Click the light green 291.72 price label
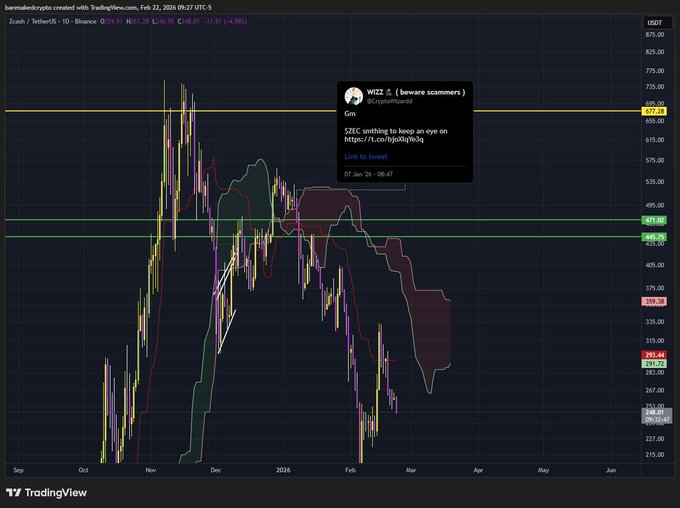This screenshot has height=508, width=680. tap(654, 364)
